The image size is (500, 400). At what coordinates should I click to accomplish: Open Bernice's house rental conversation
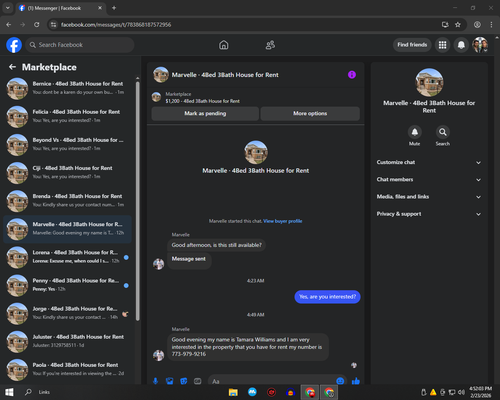coord(67,88)
